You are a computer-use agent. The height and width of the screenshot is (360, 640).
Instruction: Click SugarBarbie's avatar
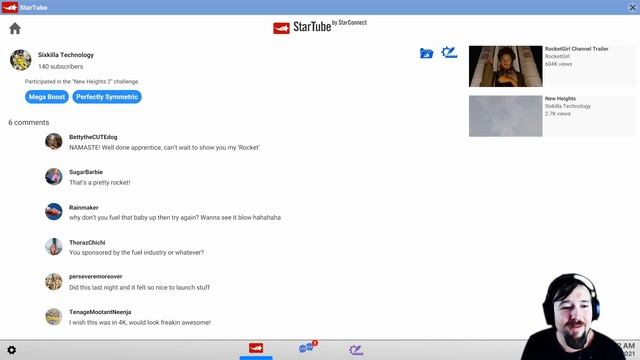tap(53, 177)
